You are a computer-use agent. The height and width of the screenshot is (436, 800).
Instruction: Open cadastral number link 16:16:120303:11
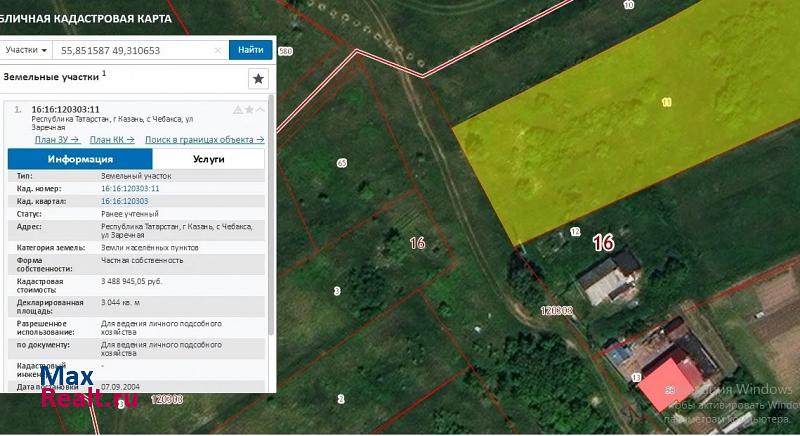130,188
